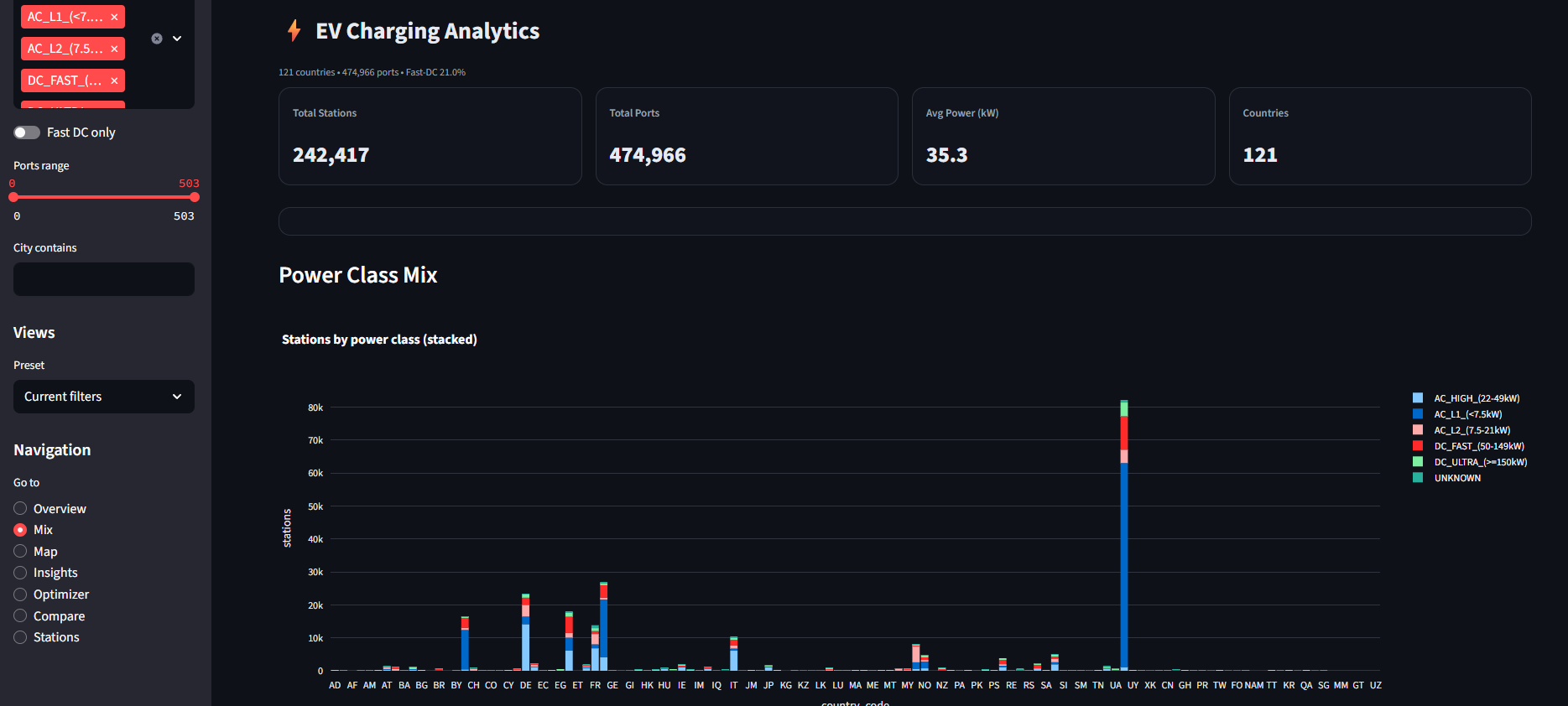
Task: Click the City contains text field
Action: 104,279
